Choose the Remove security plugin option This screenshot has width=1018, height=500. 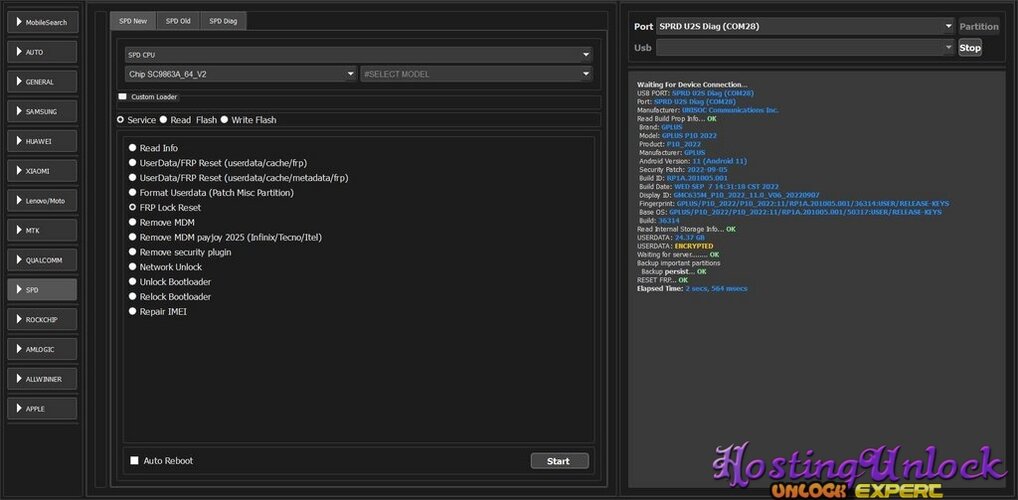click(x=180, y=252)
